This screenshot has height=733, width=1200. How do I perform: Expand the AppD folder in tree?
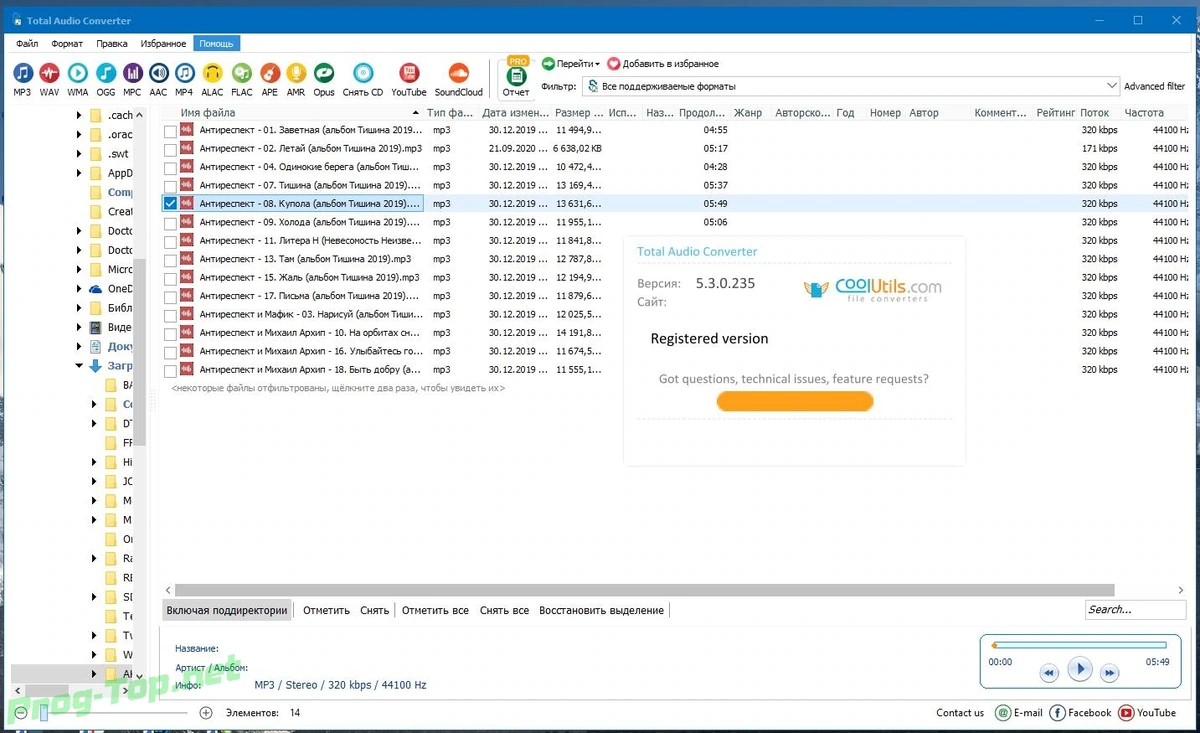[x=80, y=173]
